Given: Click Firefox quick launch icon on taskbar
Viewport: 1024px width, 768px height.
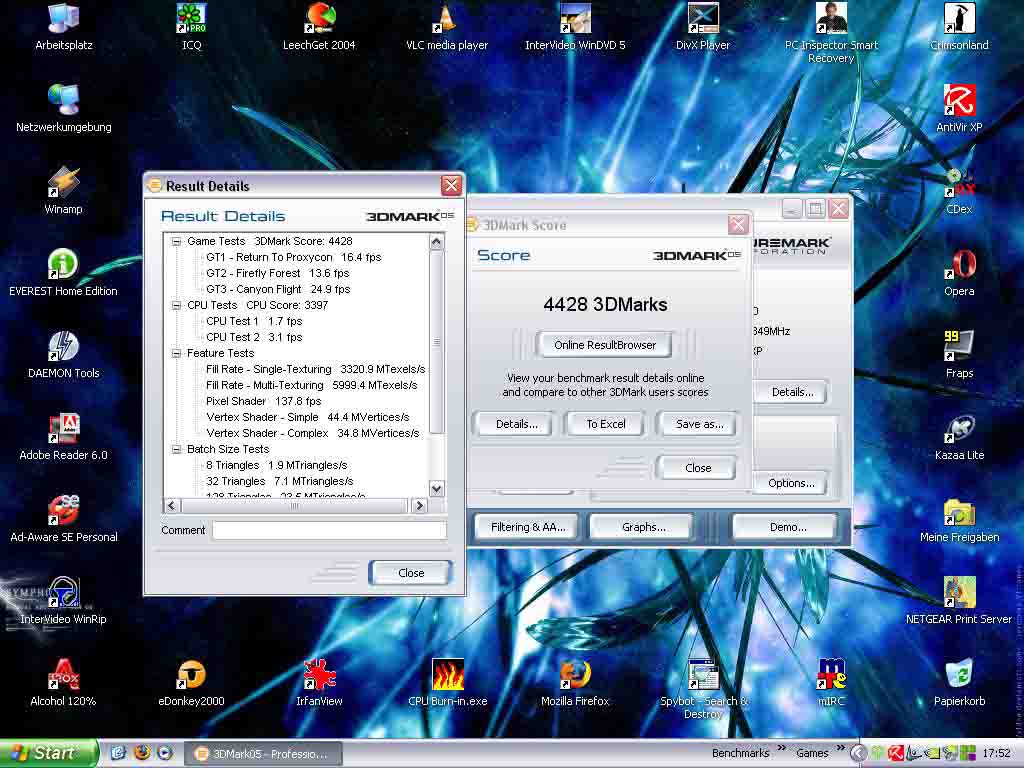Looking at the screenshot, I should pos(142,753).
